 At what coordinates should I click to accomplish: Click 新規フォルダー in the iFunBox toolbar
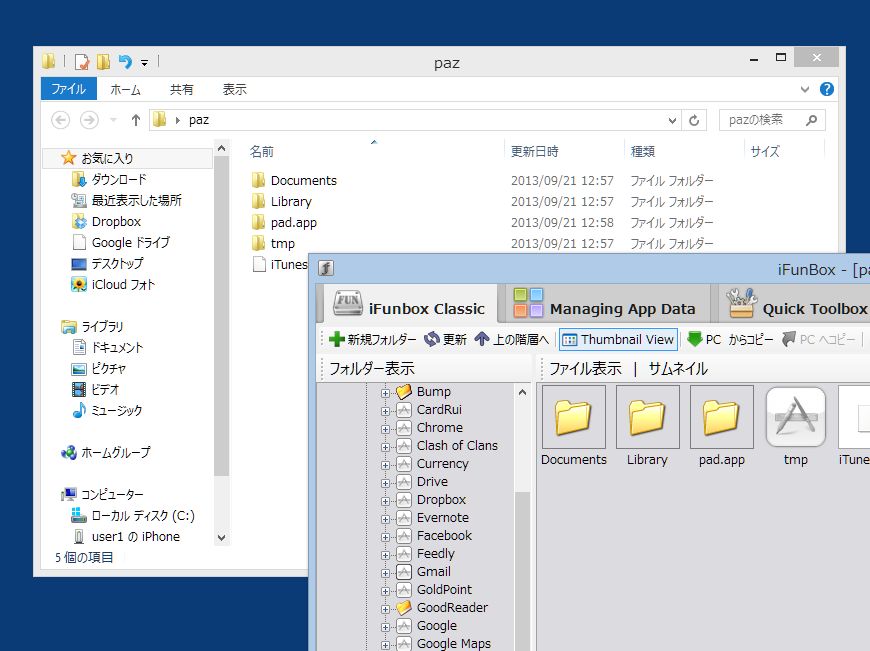pos(372,339)
